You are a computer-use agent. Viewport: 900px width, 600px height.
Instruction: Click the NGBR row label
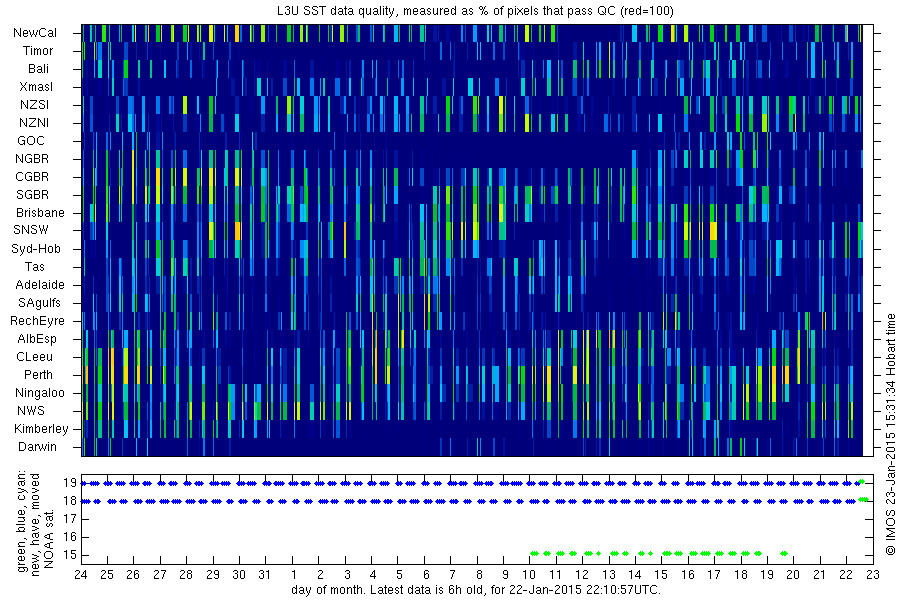pyautogui.click(x=32, y=158)
